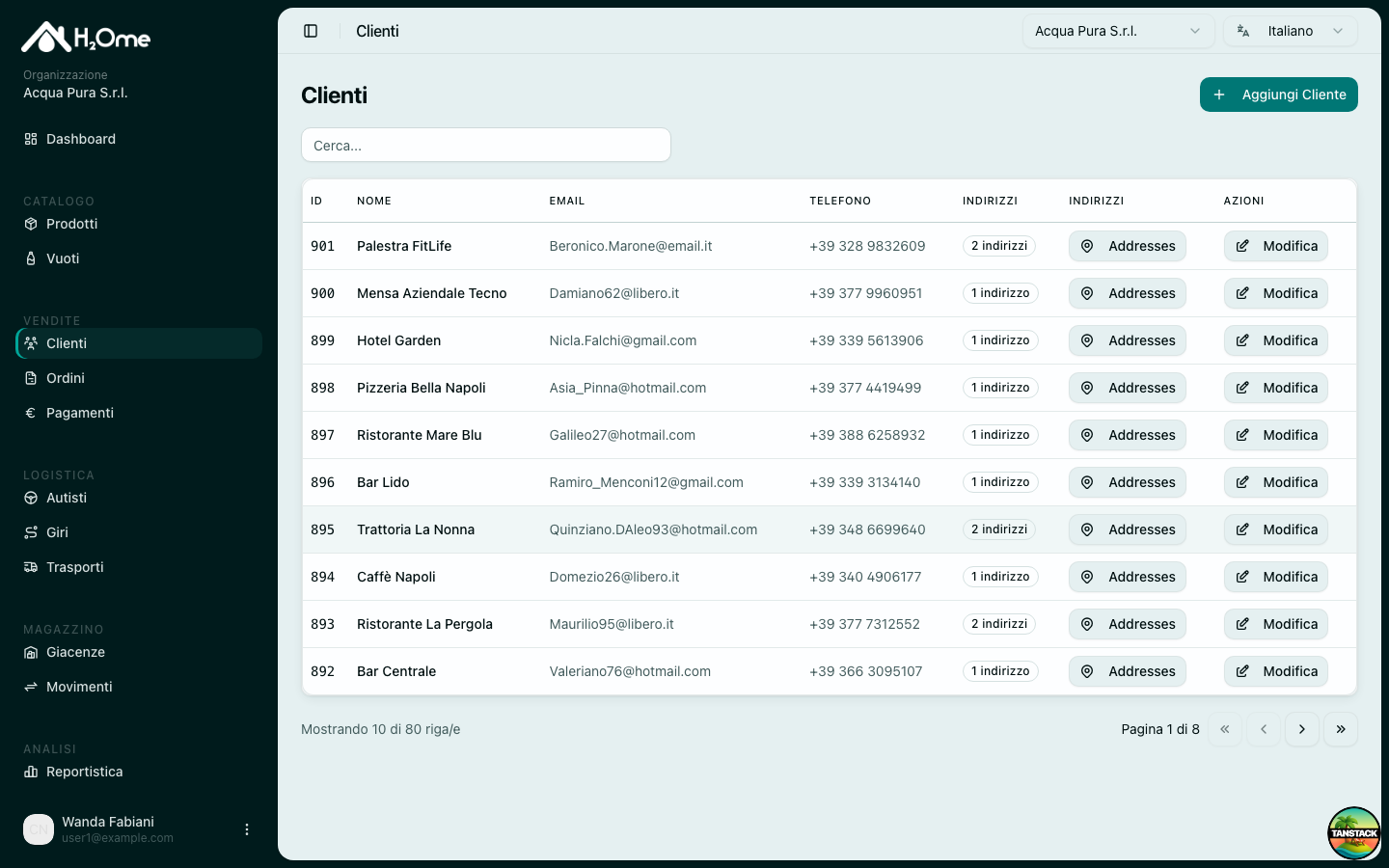
Task: Click the Clienti breadcrumb in top bar
Action: tap(377, 31)
